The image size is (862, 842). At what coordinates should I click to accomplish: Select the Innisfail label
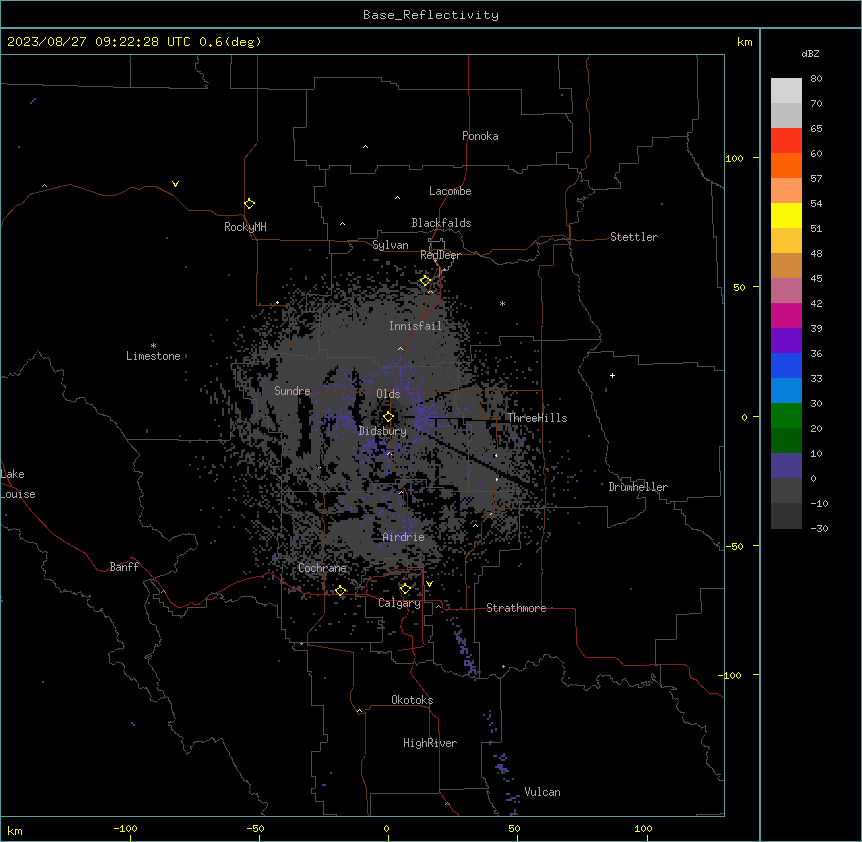click(415, 326)
